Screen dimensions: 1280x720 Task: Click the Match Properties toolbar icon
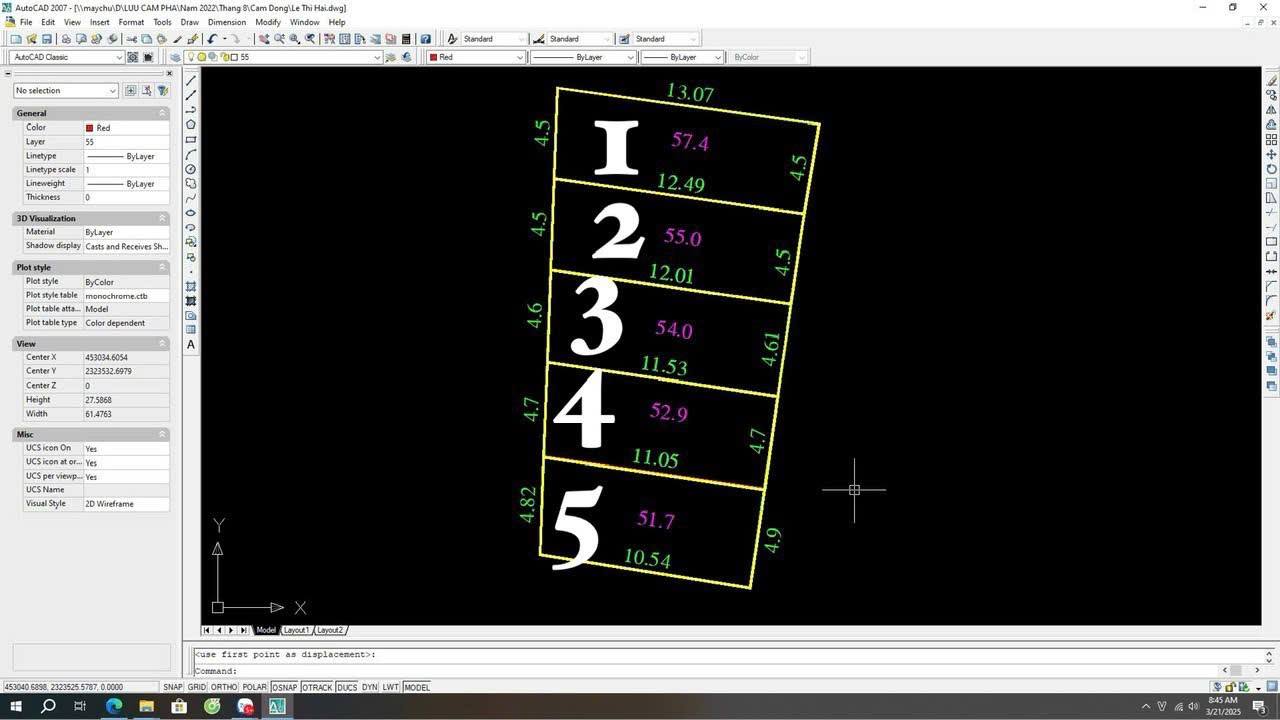180,38
